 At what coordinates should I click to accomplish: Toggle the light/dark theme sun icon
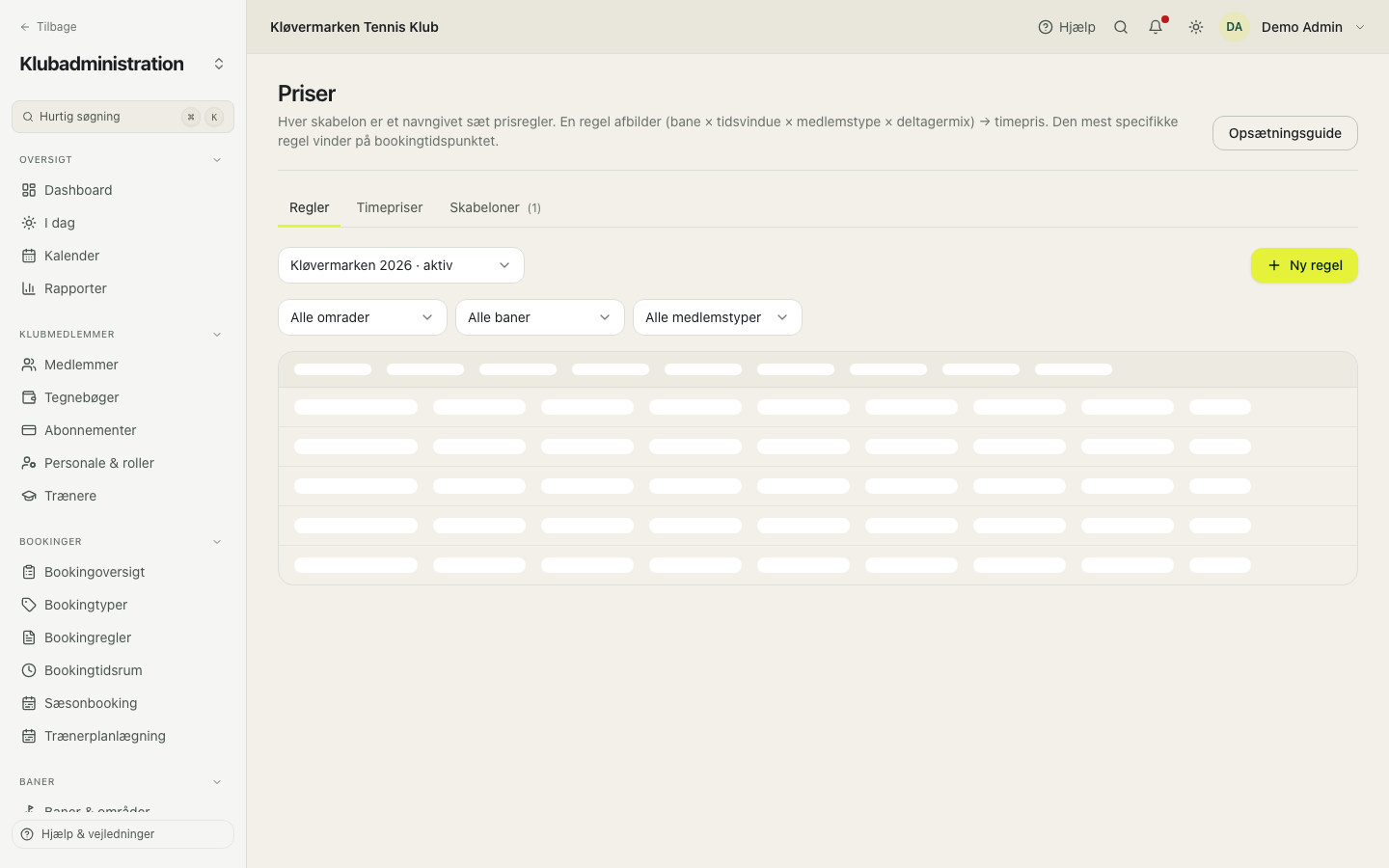[1196, 27]
